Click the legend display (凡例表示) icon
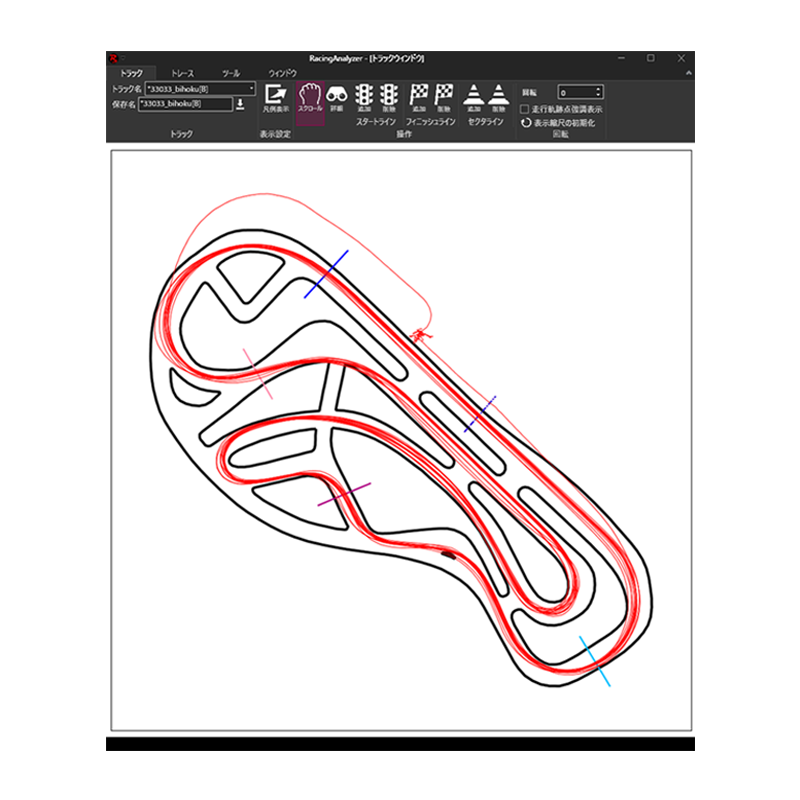800x800 pixels. [275, 97]
